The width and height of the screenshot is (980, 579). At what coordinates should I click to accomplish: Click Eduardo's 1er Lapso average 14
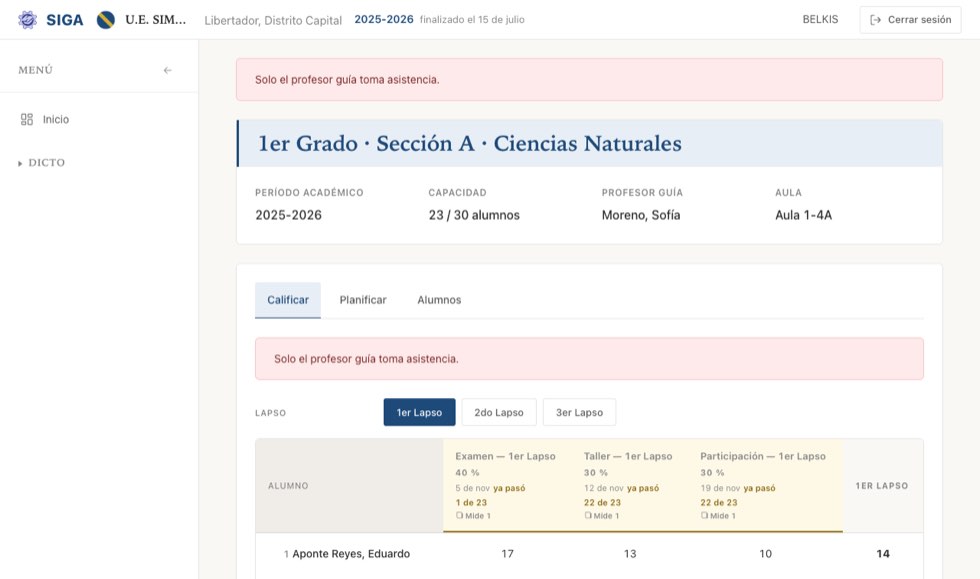coord(883,554)
